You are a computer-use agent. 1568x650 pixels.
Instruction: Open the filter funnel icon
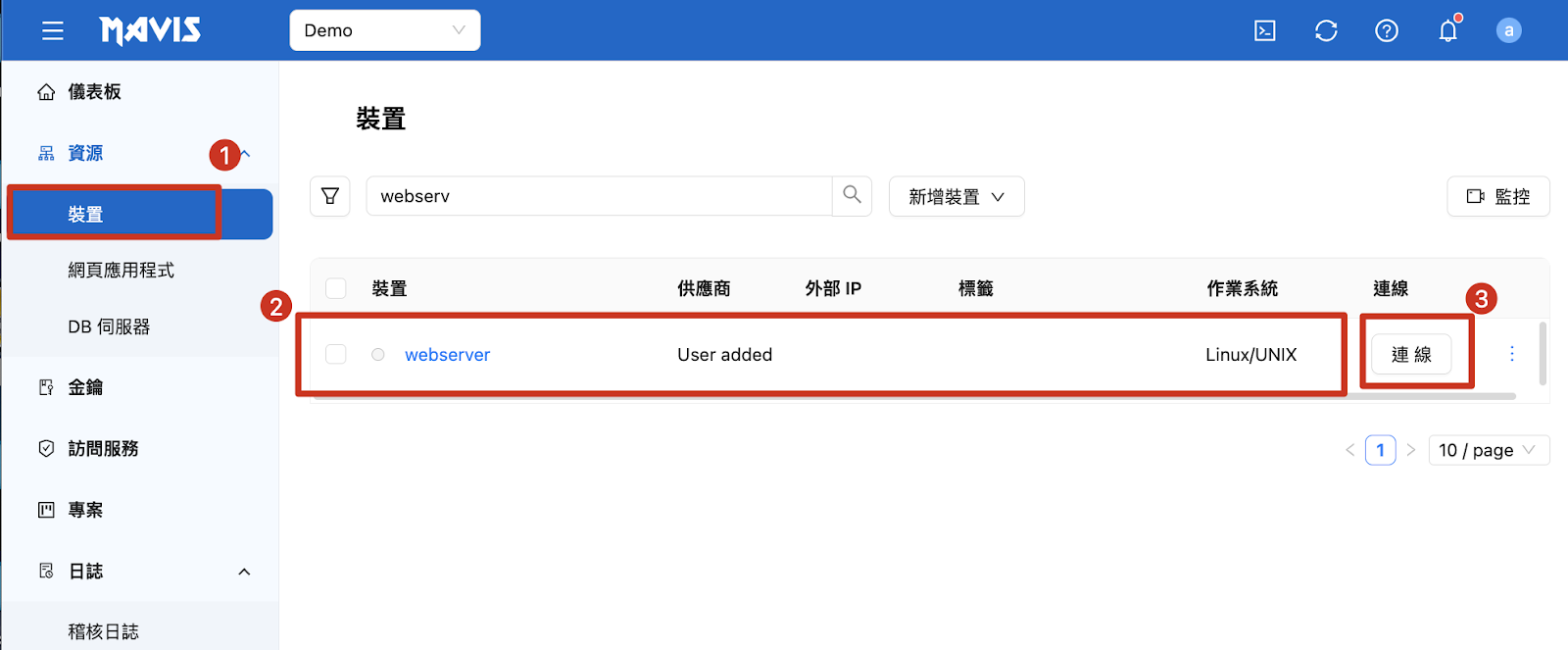[x=330, y=196]
